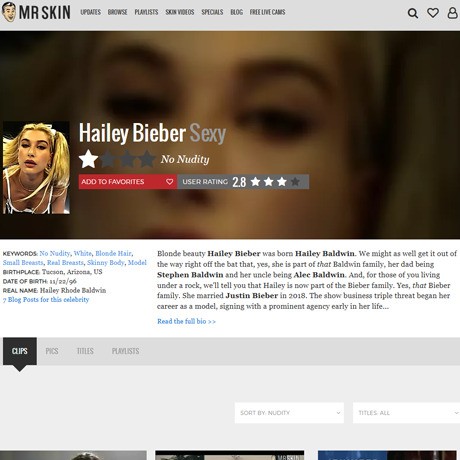Select the first user rating star
Viewport: 460px width, 460px height.
(x=256, y=182)
